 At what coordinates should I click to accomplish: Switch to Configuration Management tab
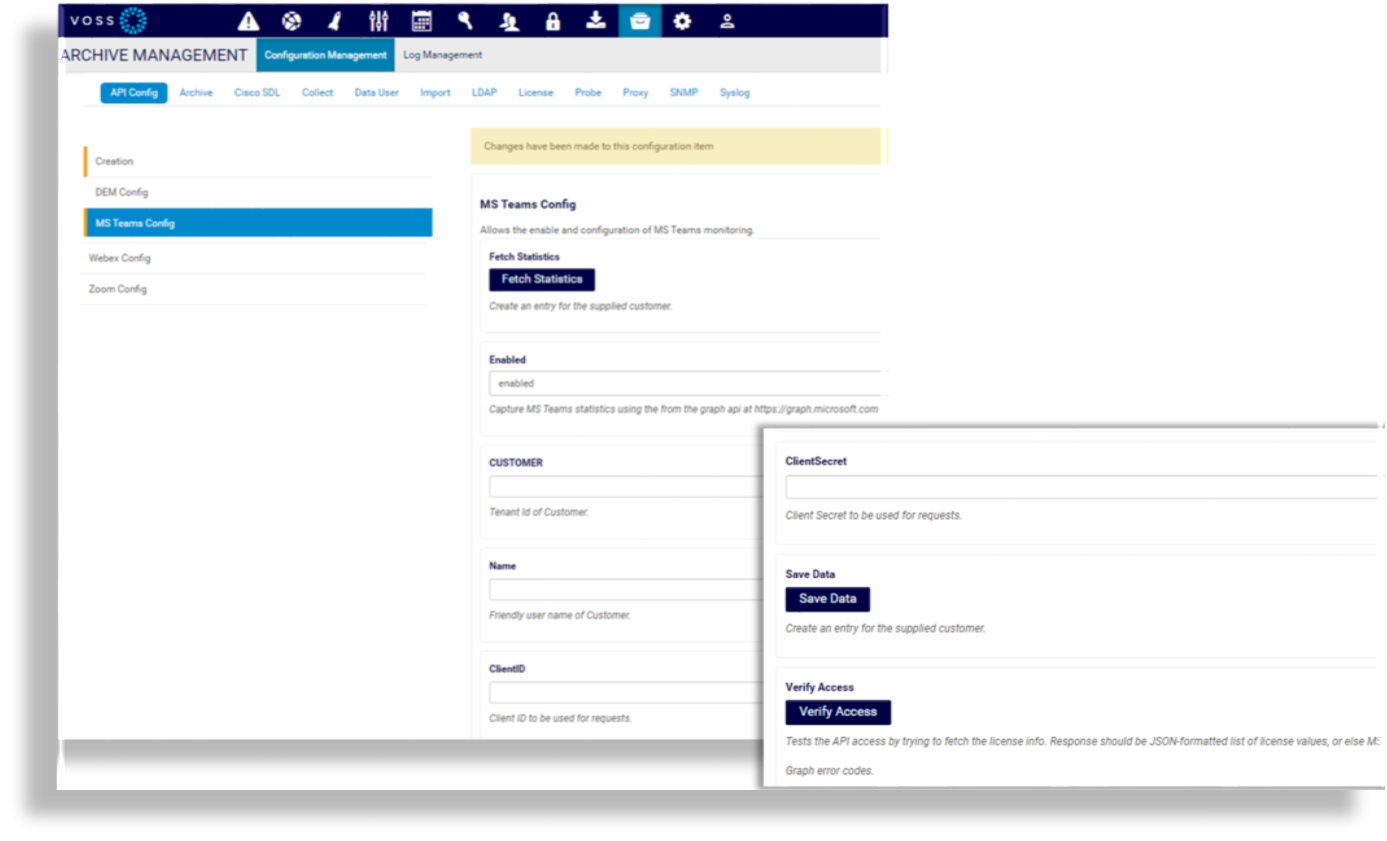[x=325, y=55]
